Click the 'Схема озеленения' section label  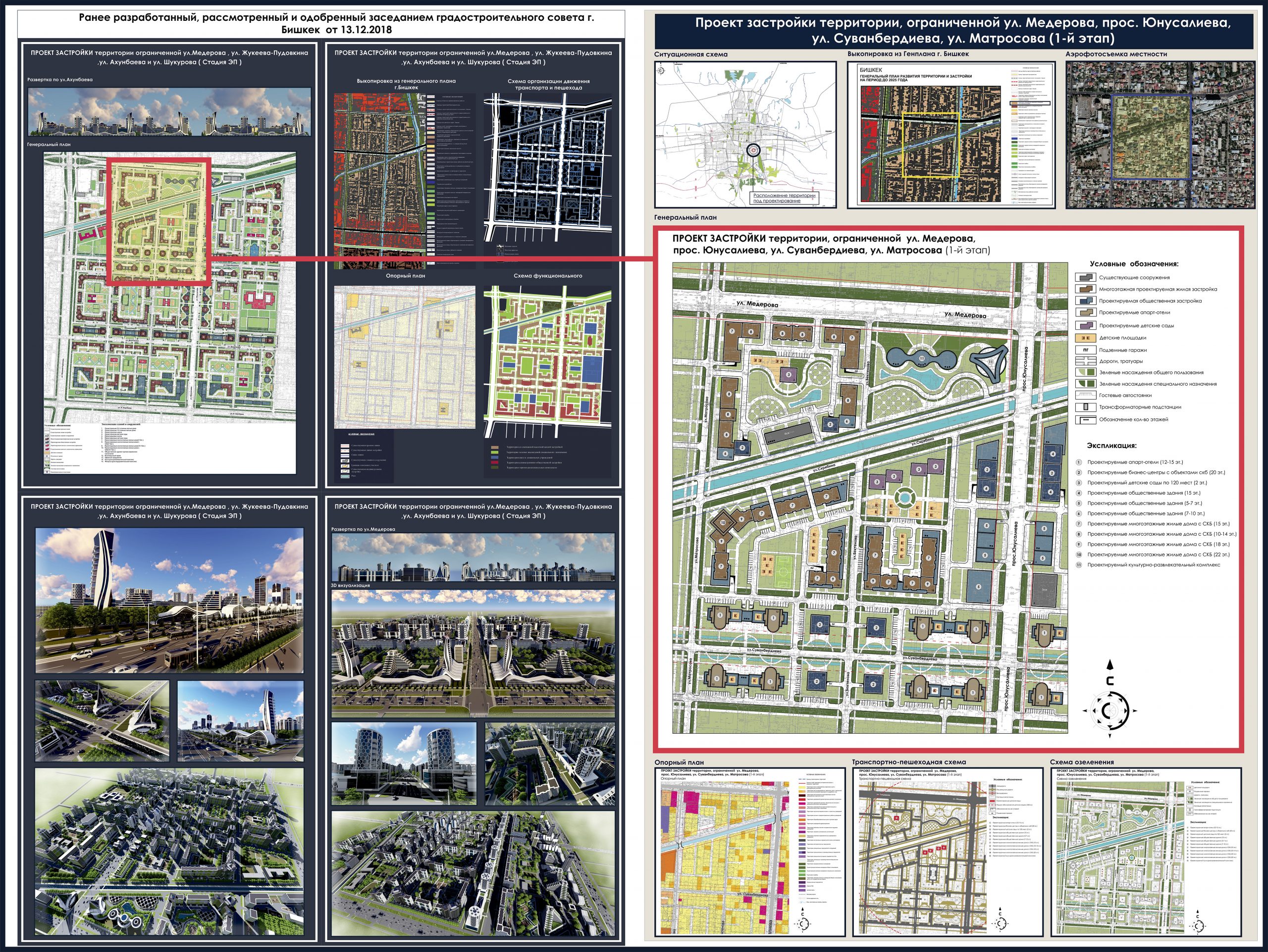(x=1082, y=762)
